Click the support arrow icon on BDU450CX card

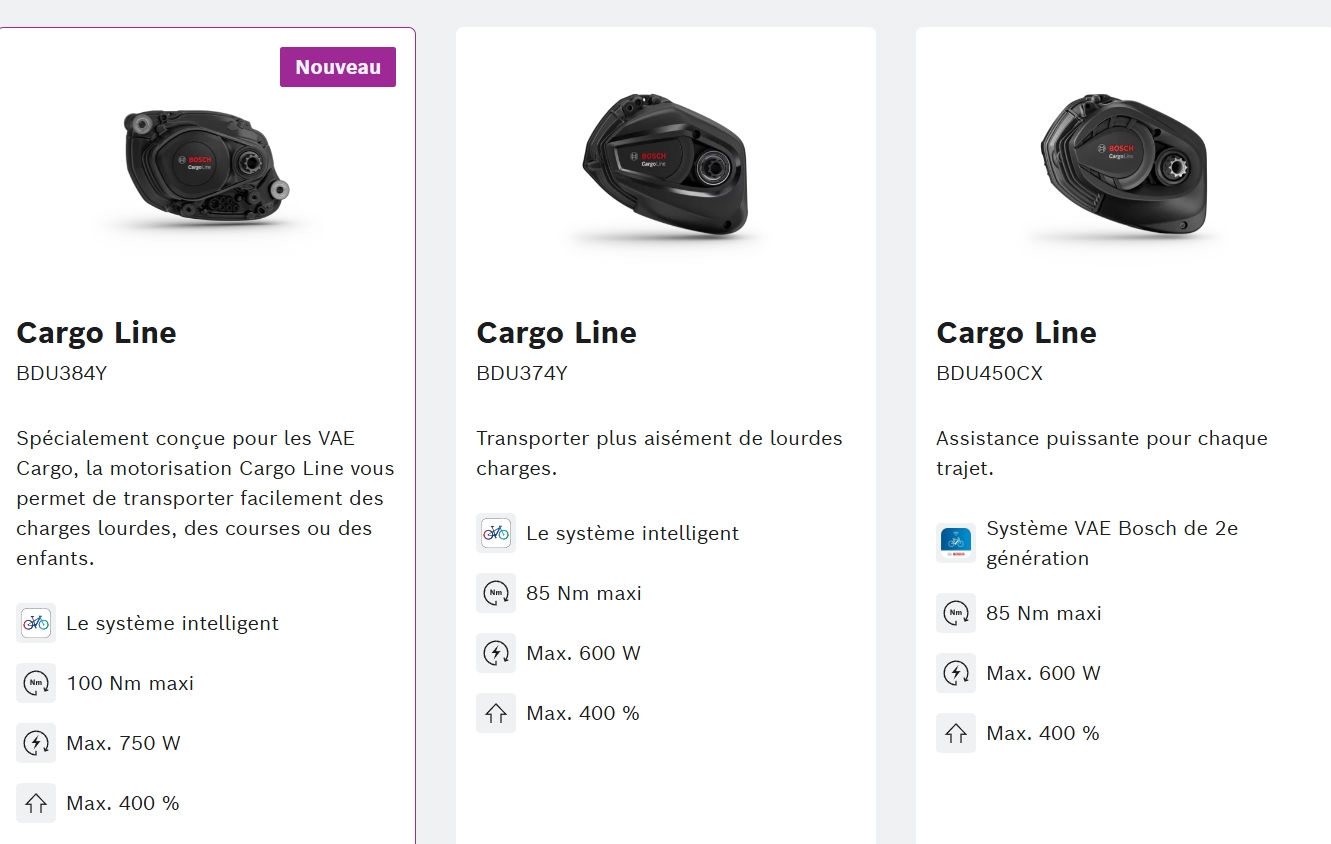click(956, 733)
